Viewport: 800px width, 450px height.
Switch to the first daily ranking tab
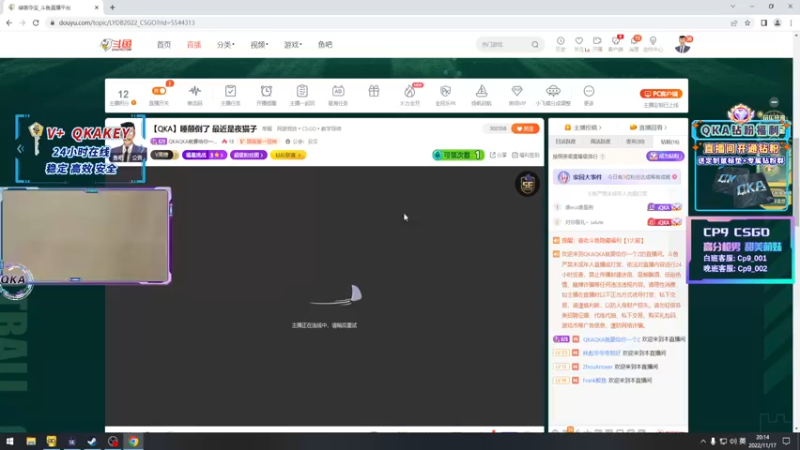click(565, 142)
